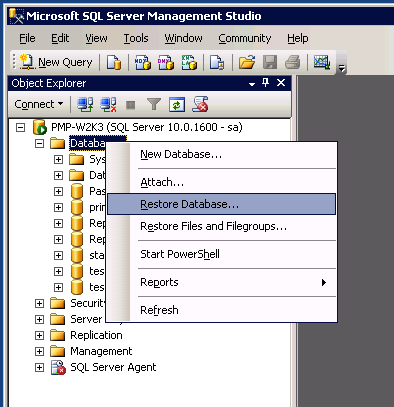Click the Disconnect icon in Object Explorer

pos(109,105)
